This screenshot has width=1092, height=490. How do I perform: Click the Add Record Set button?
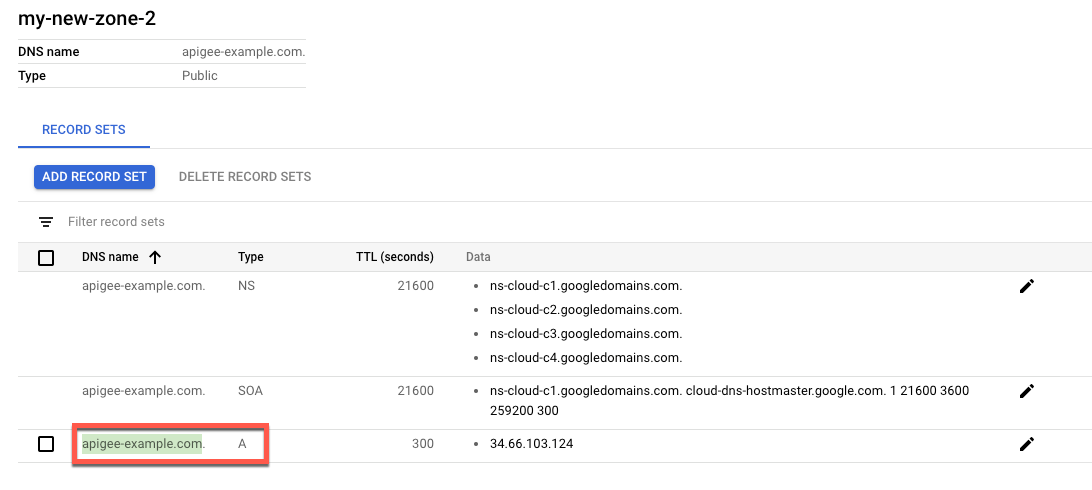(x=94, y=177)
